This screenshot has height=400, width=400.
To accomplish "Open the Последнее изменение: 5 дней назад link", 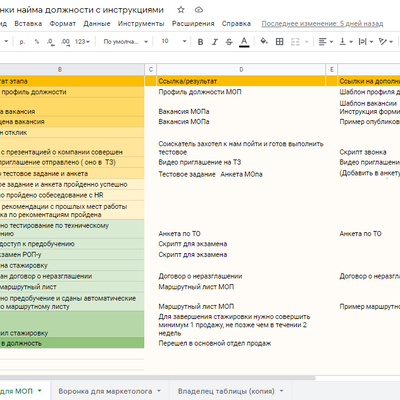I will point(322,24).
